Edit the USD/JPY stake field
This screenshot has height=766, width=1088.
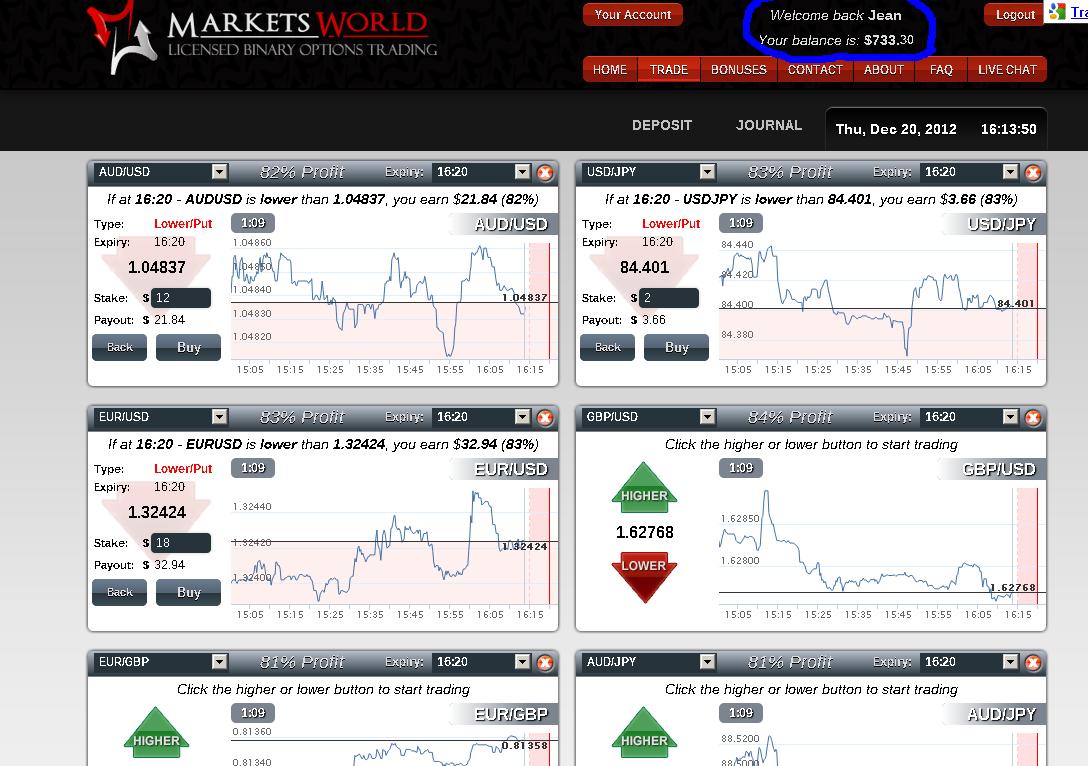pos(668,298)
